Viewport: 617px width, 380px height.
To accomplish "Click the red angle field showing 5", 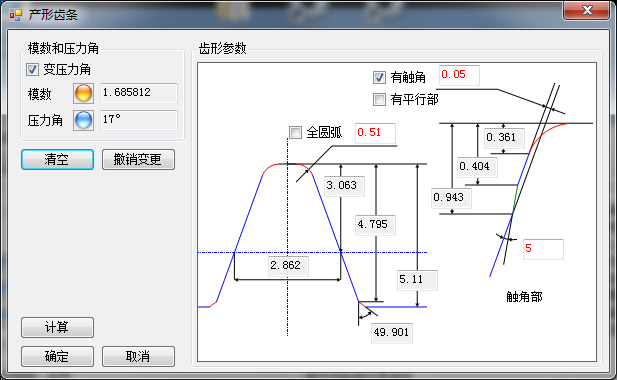I will [x=543, y=249].
